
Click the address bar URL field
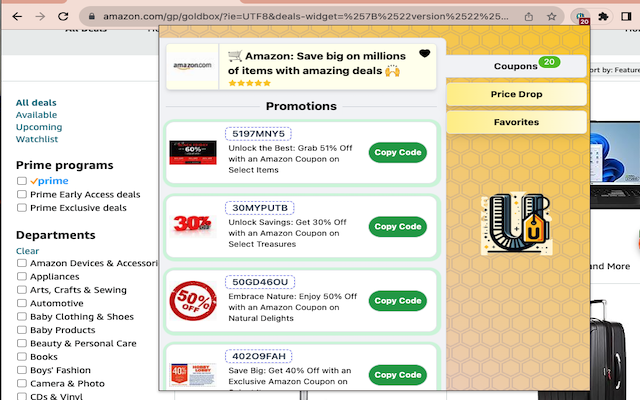point(305,16)
